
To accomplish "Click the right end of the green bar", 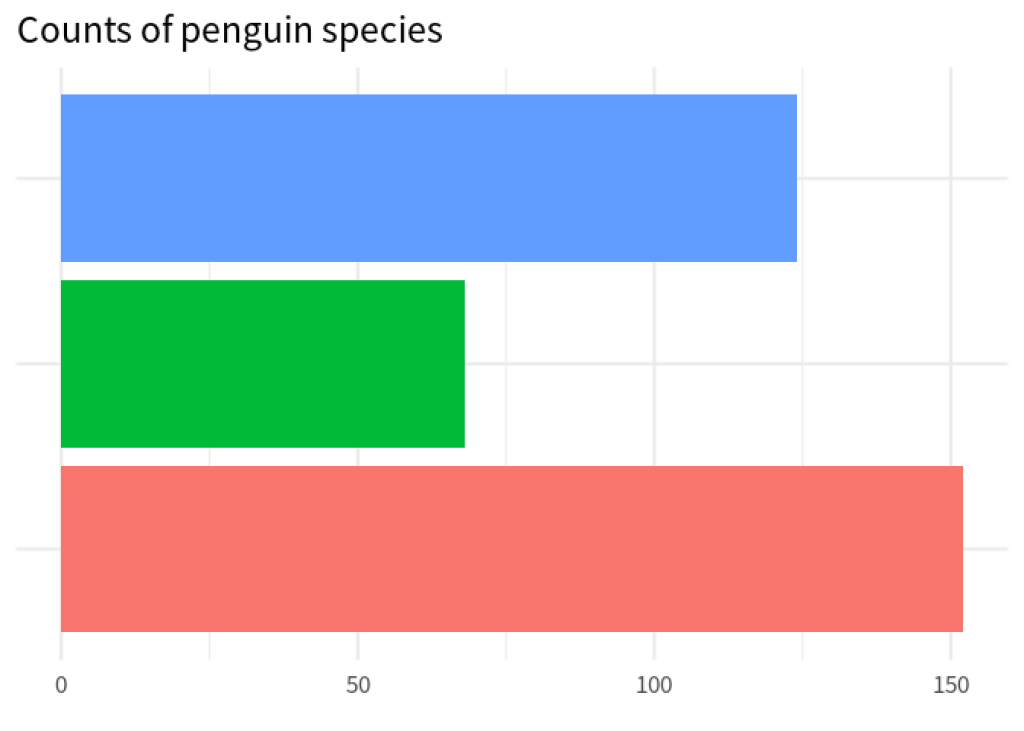I will coord(460,364).
